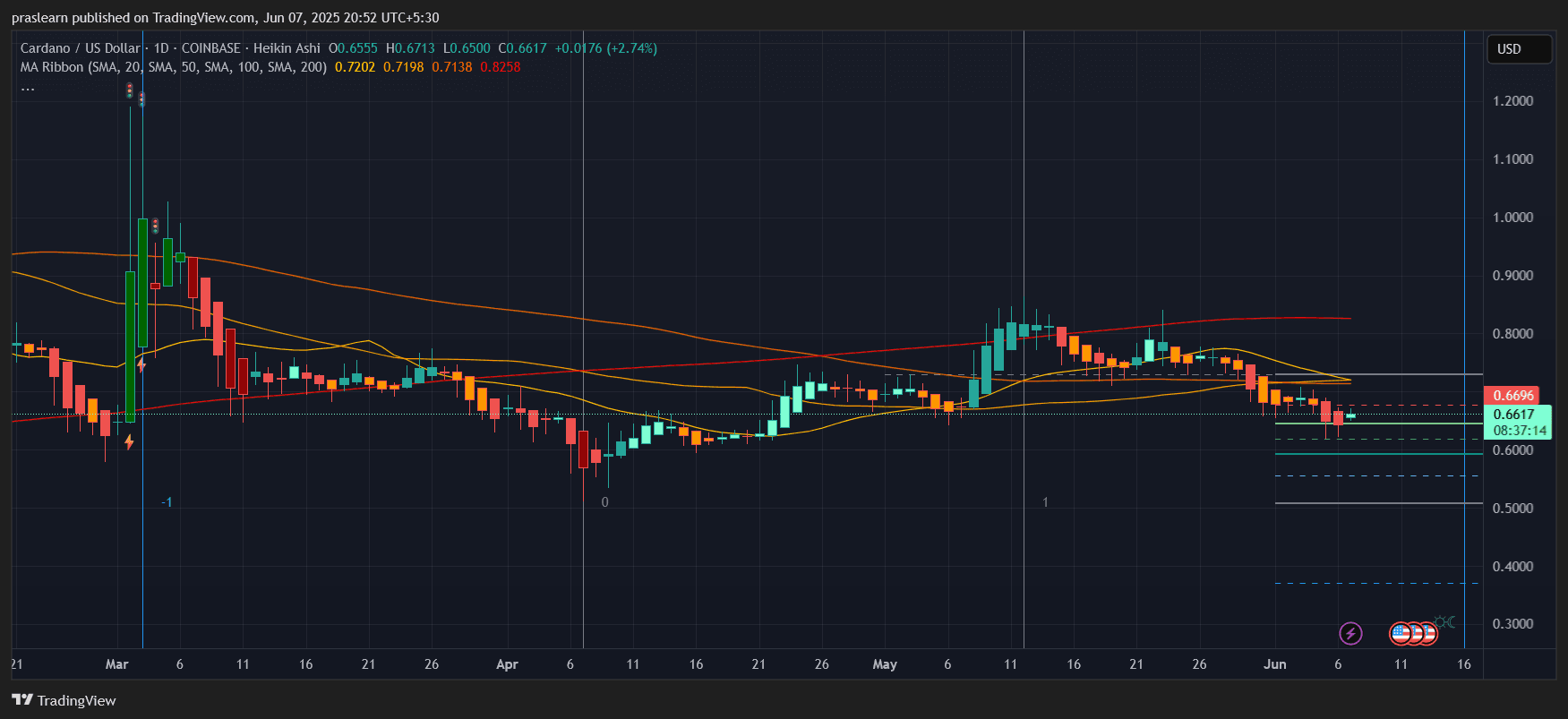This screenshot has width=1568, height=719.
Task: Click the Apr label on time axis
Action: coord(507,664)
